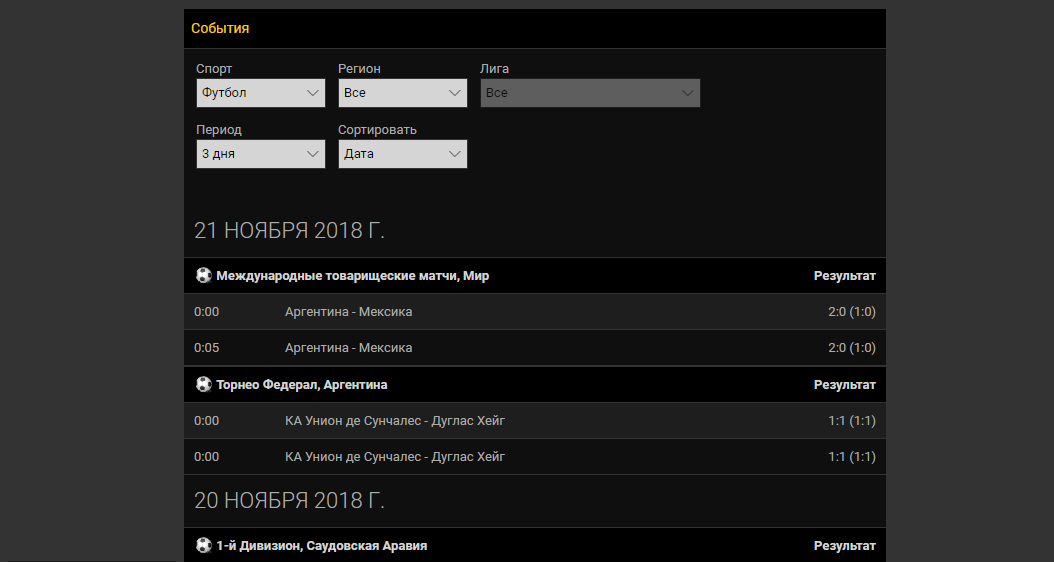Open the Регион dropdown showing Все

tap(403, 93)
